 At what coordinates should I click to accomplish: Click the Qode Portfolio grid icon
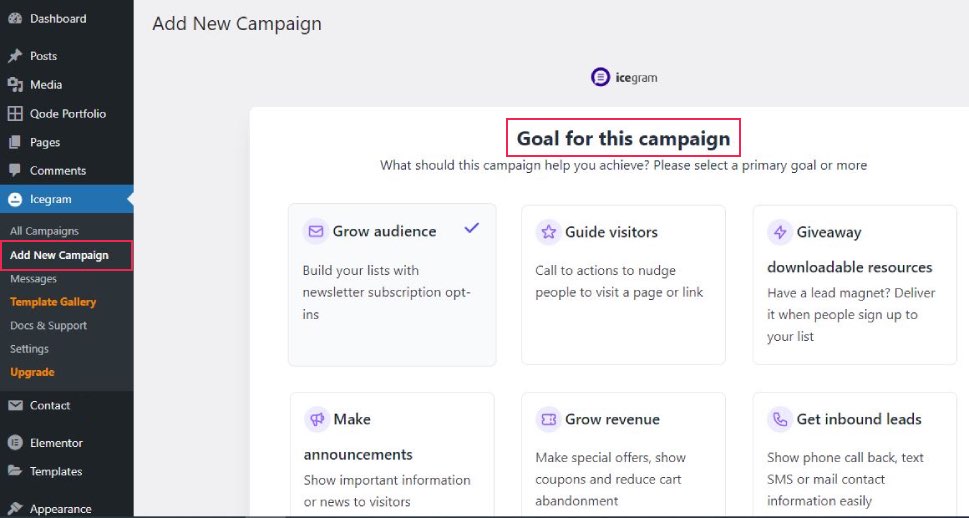coord(15,114)
